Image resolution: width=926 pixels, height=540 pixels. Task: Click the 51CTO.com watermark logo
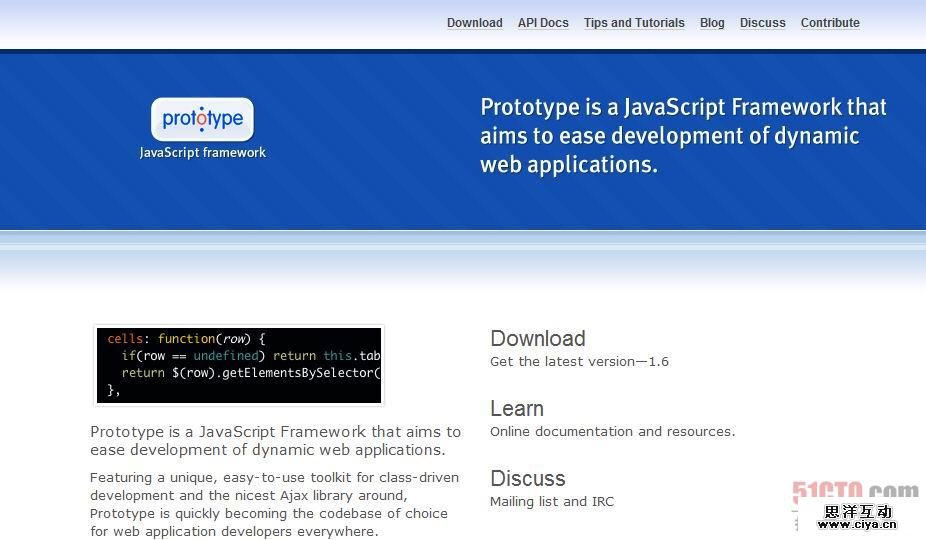coord(855,491)
